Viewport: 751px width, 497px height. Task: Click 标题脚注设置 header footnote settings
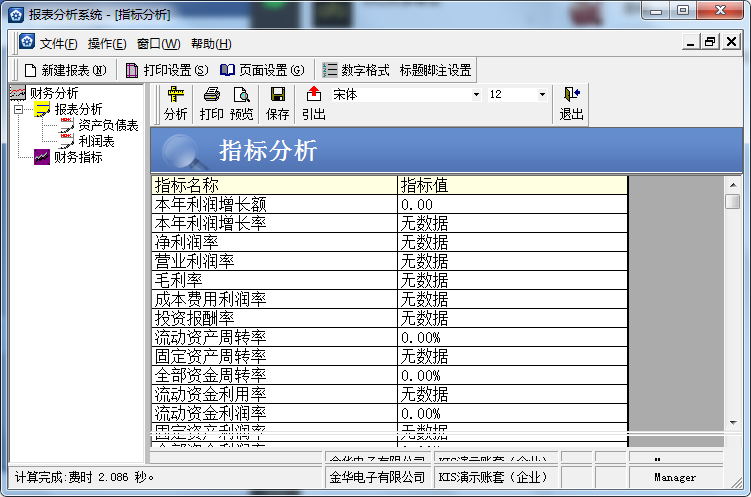point(435,70)
